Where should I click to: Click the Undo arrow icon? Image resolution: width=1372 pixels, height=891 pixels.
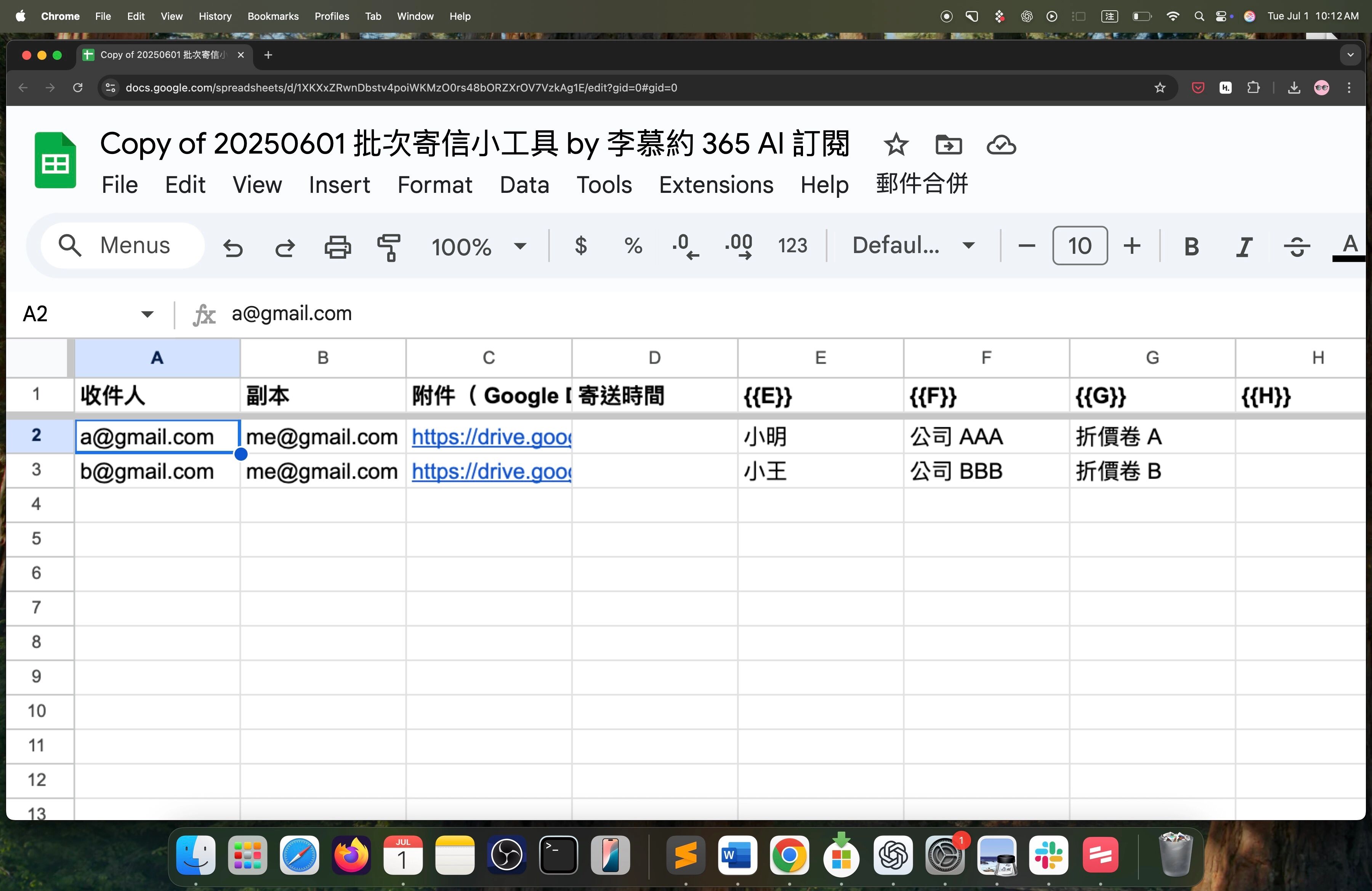pyautogui.click(x=233, y=247)
